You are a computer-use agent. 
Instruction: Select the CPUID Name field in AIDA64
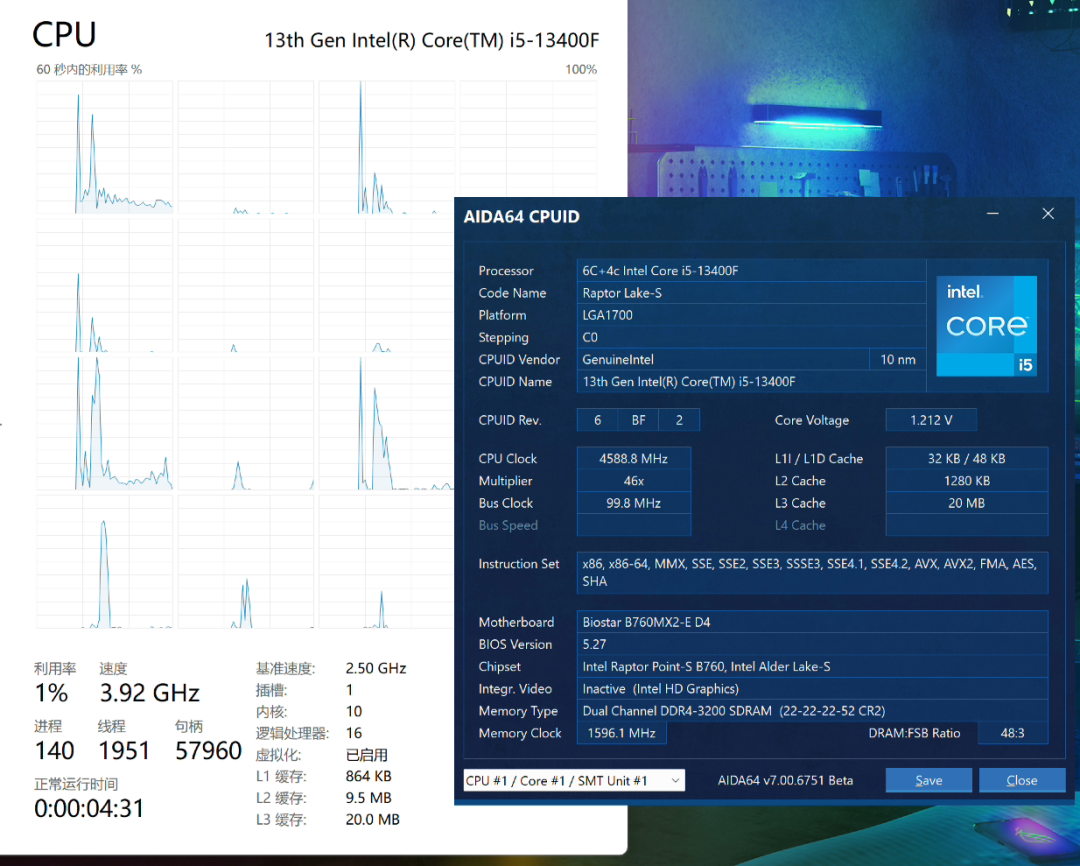751,382
